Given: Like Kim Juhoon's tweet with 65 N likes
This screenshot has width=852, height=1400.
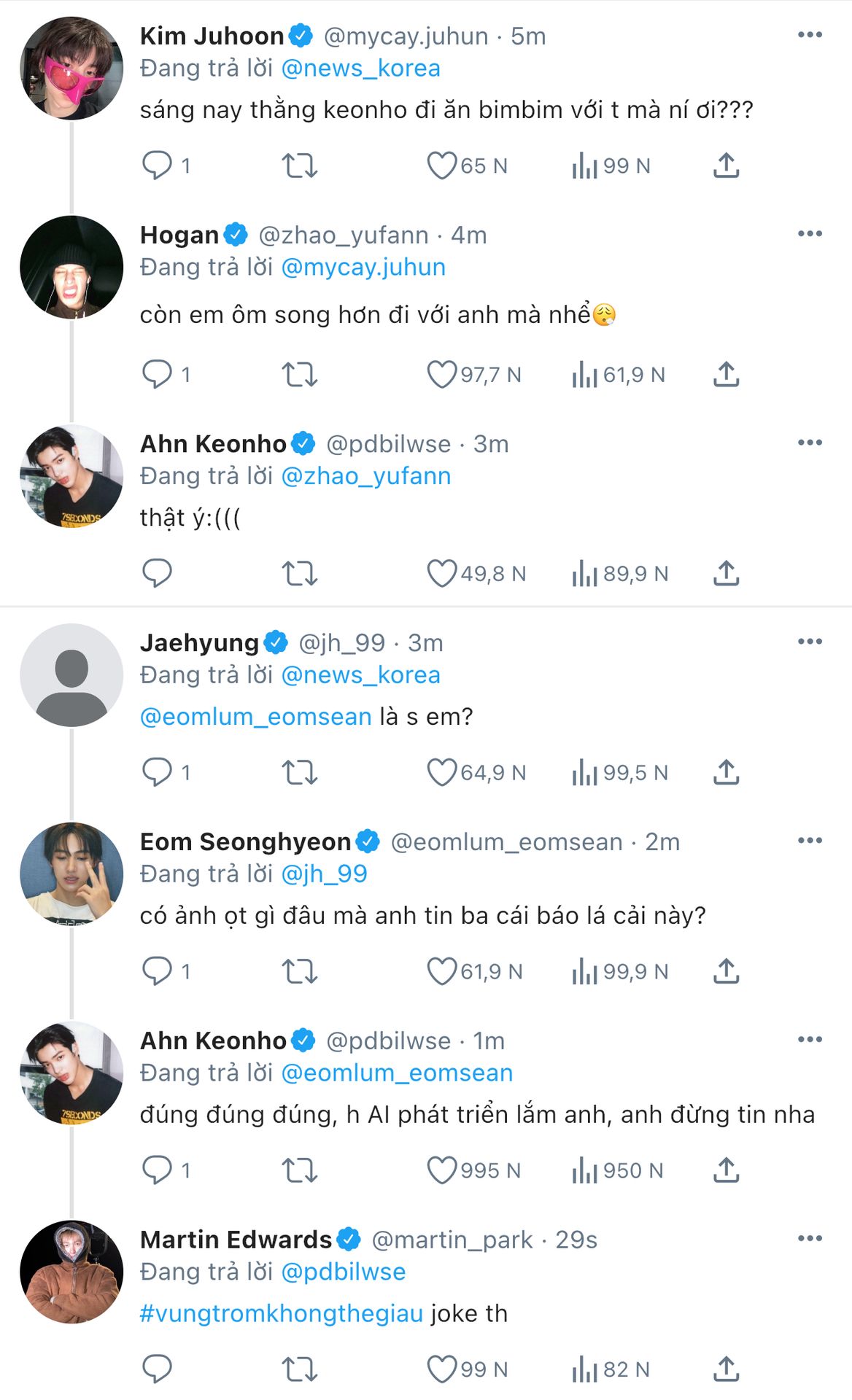Looking at the screenshot, I should [441, 166].
